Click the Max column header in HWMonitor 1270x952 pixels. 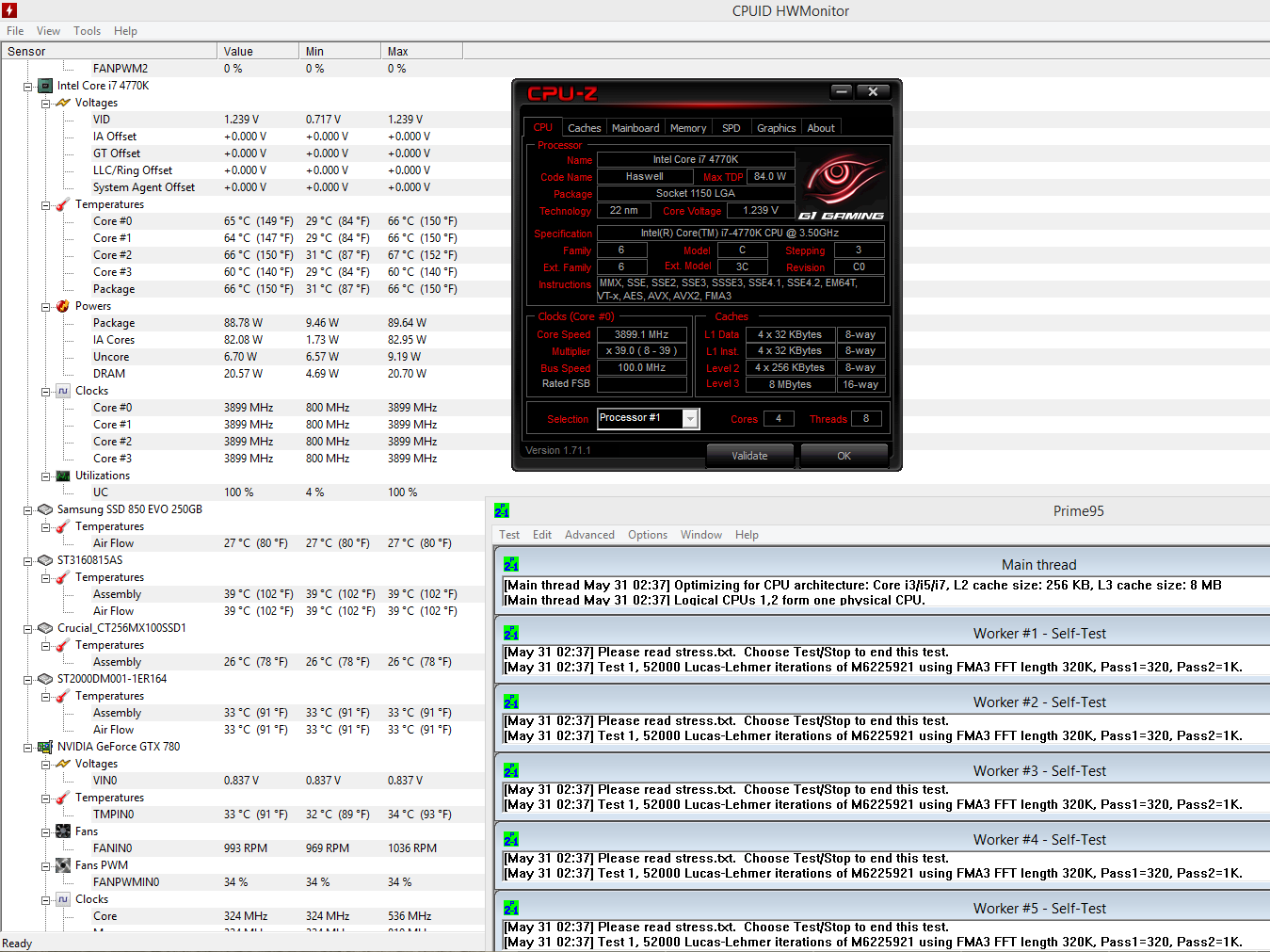[422, 52]
